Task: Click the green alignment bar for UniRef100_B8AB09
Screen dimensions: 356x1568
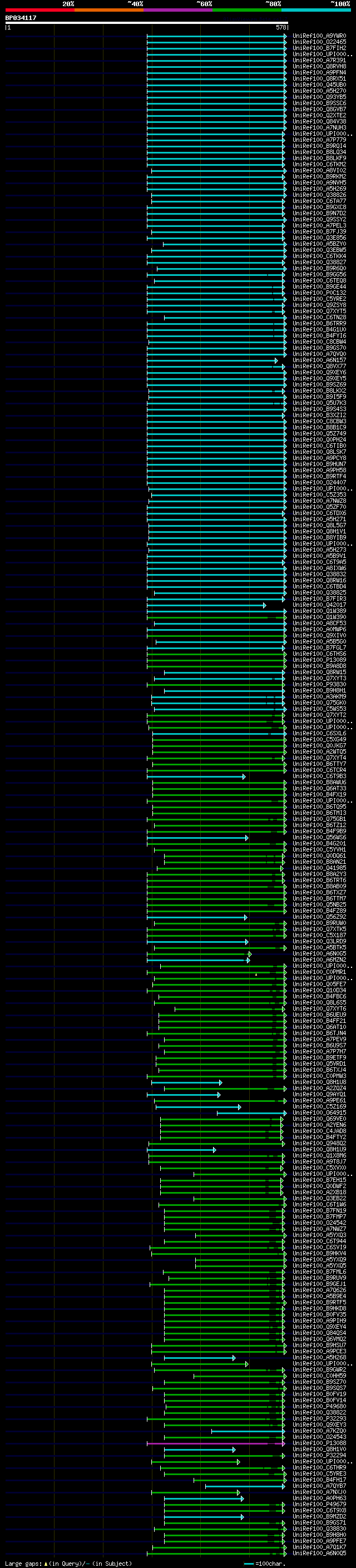Action: click(216, 886)
